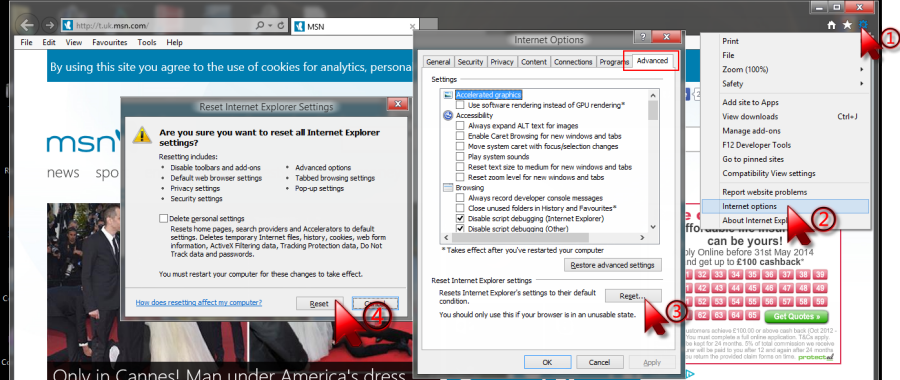The height and width of the screenshot is (380, 900).
Task: Enable Play system sounds checkbox
Action: (460, 157)
